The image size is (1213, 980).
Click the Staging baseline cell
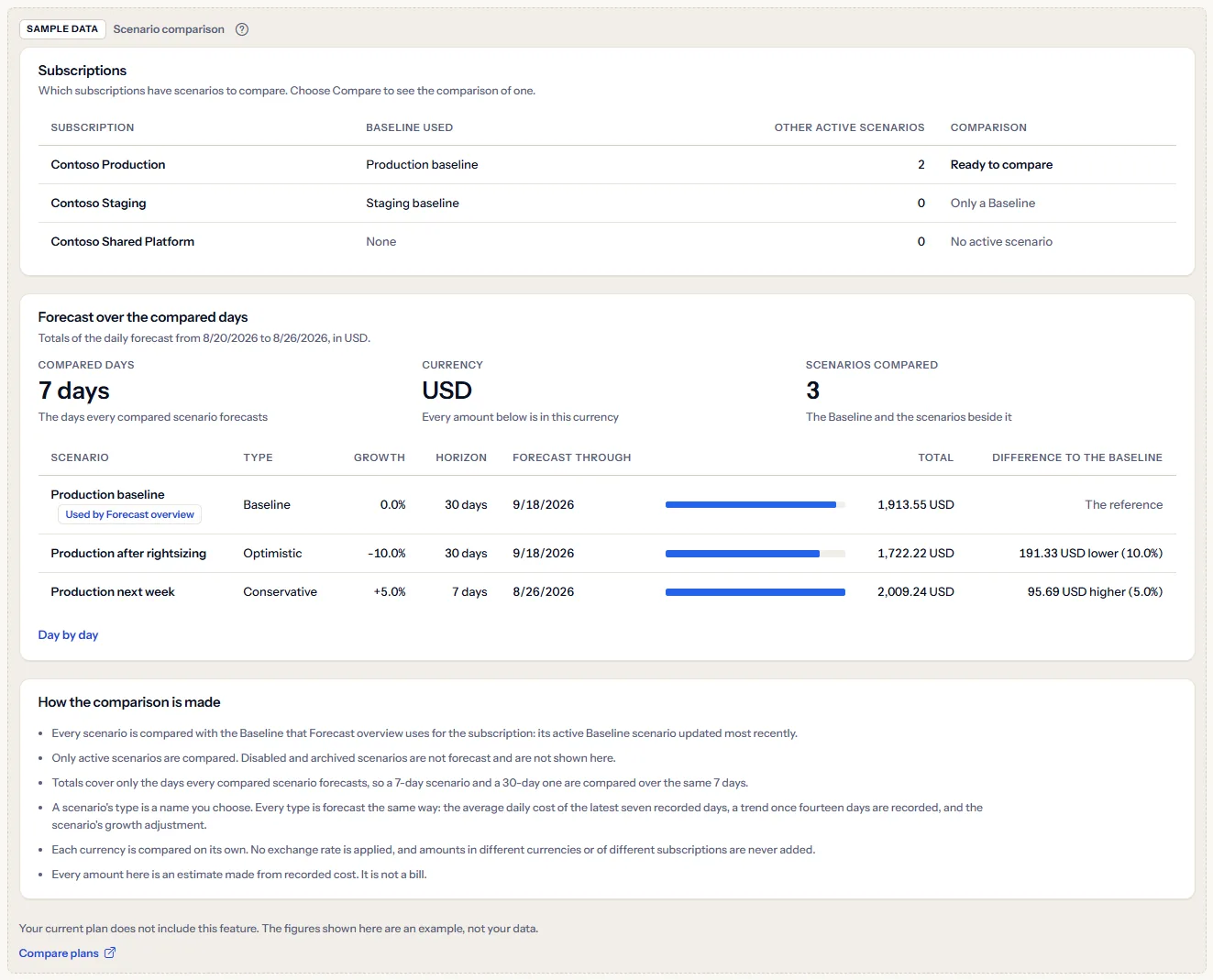413,204
